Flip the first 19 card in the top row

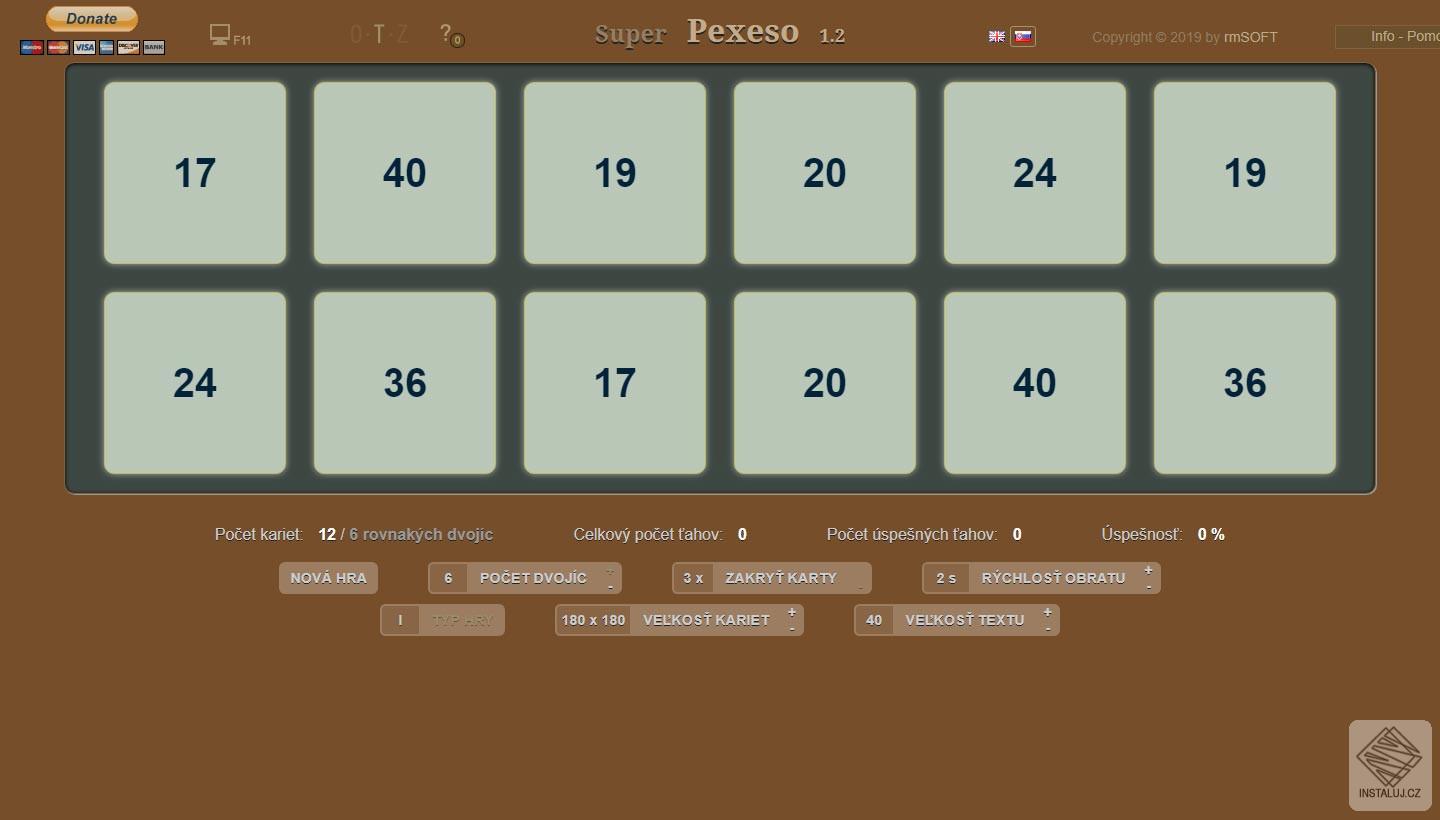click(615, 173)
